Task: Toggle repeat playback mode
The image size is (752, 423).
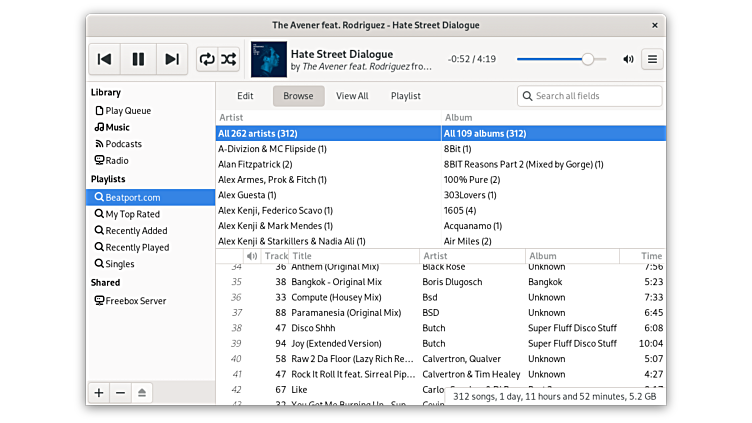Action: 207,59
